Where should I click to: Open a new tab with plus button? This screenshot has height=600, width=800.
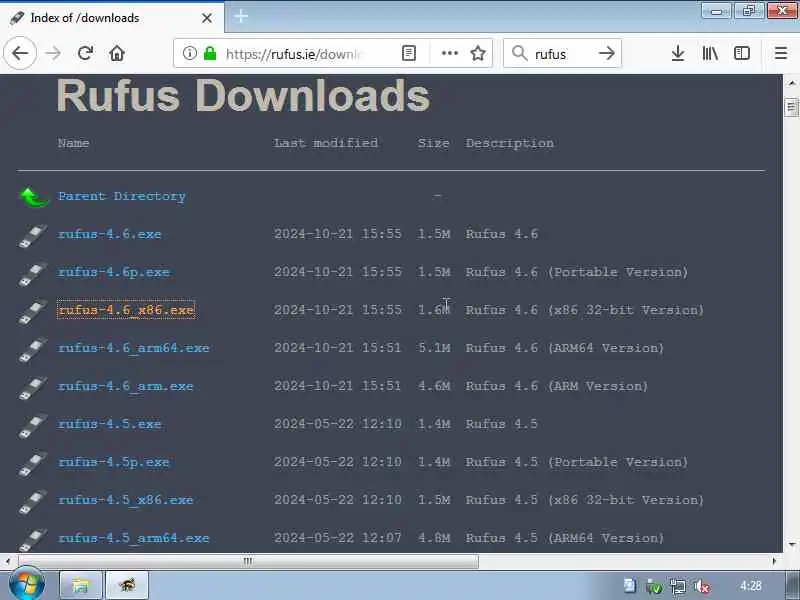(241, 17)
